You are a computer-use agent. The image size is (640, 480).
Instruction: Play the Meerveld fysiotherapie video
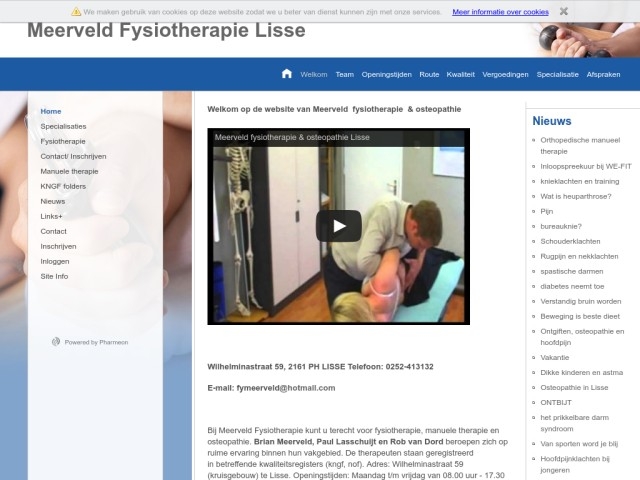(338, 226)
